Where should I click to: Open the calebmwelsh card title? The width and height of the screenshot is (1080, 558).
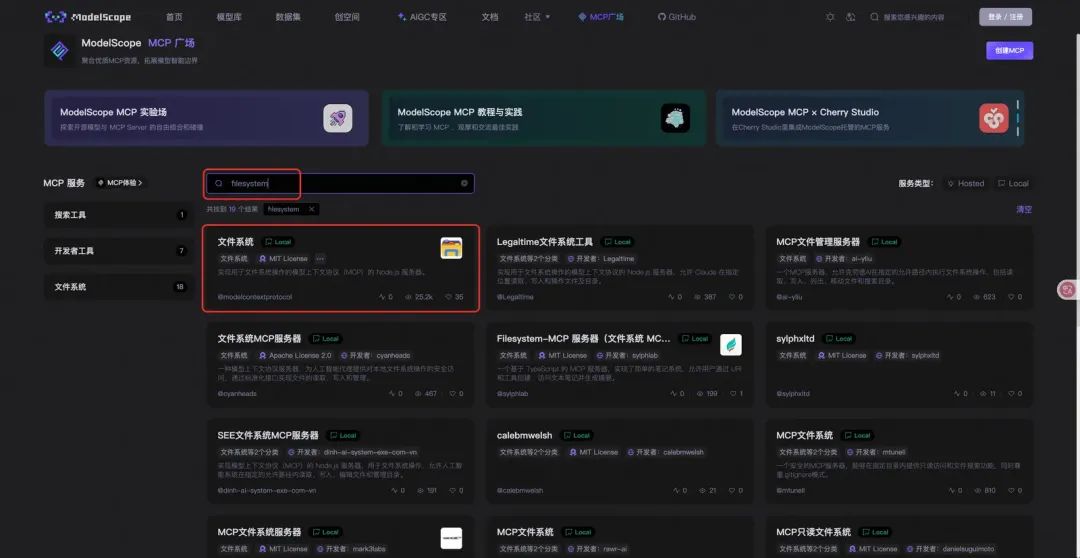click(524, 435)
